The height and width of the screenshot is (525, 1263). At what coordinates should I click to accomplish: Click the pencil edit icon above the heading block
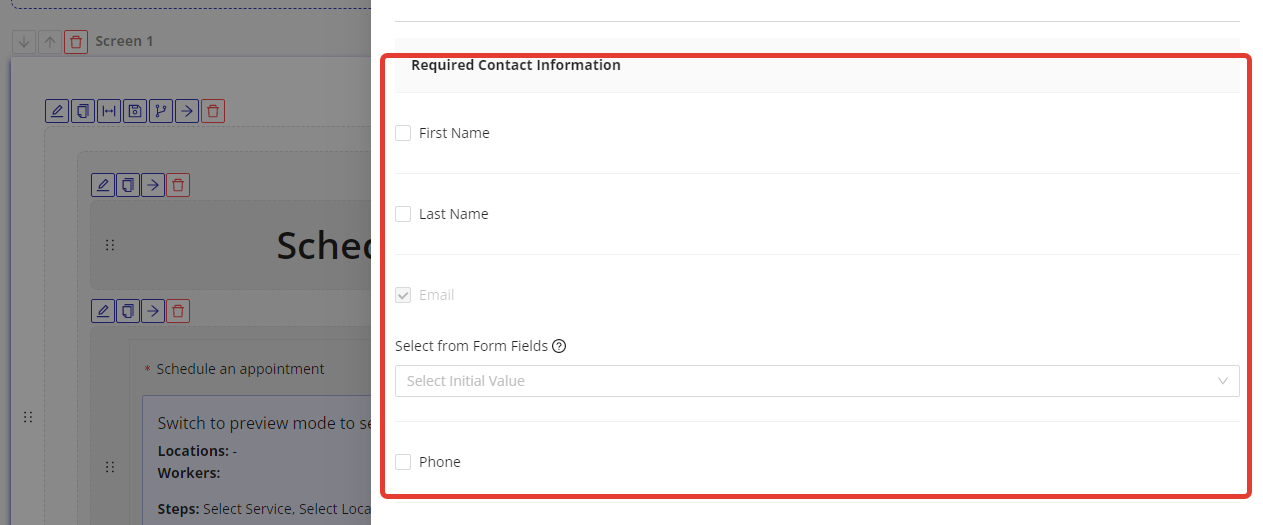(x=102, y=185)
